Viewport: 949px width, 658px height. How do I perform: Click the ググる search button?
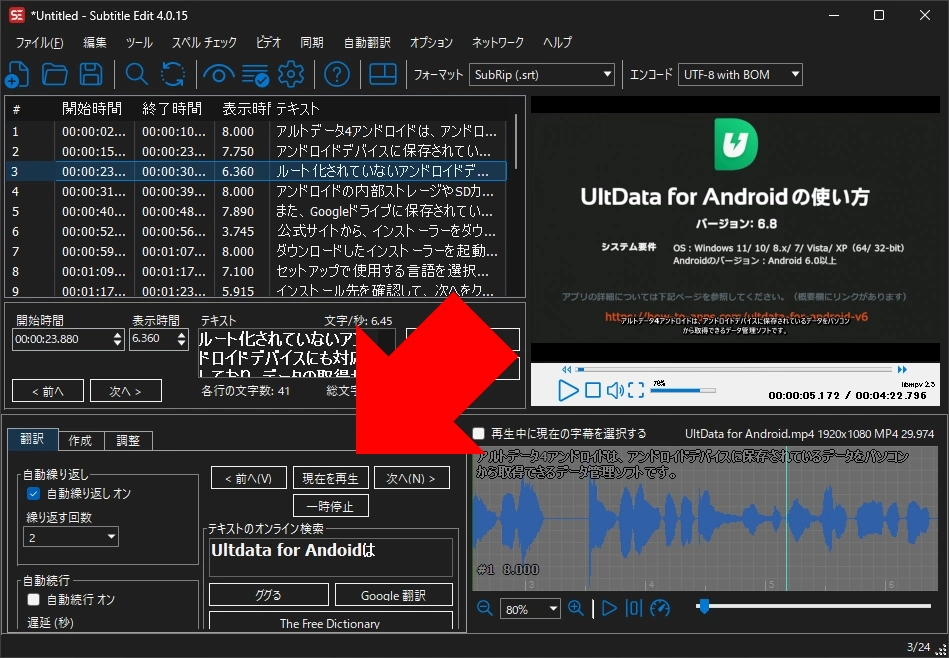pos(268,595)
